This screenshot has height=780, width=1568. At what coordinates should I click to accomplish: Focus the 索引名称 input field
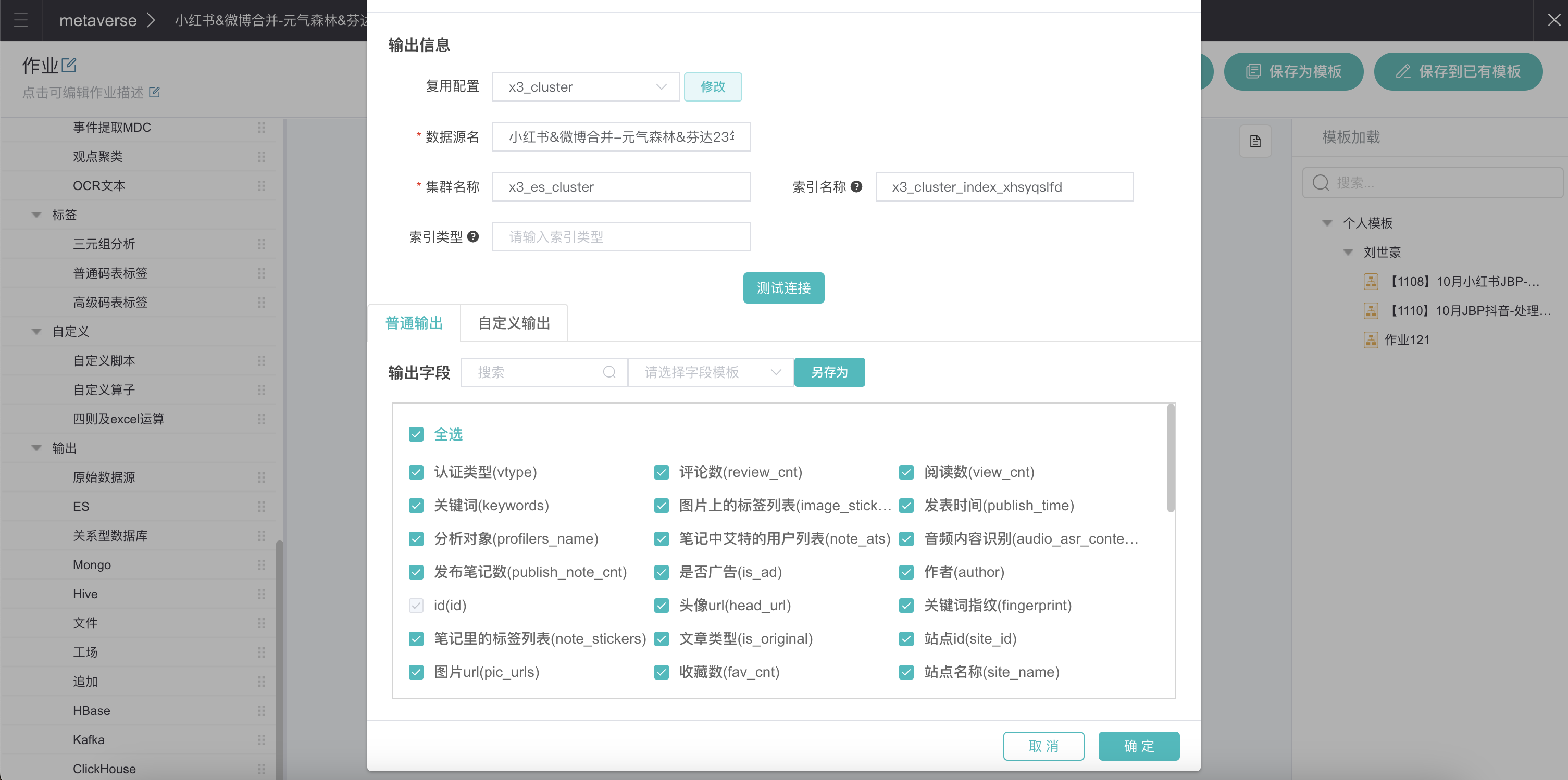tap(1004, 187)
